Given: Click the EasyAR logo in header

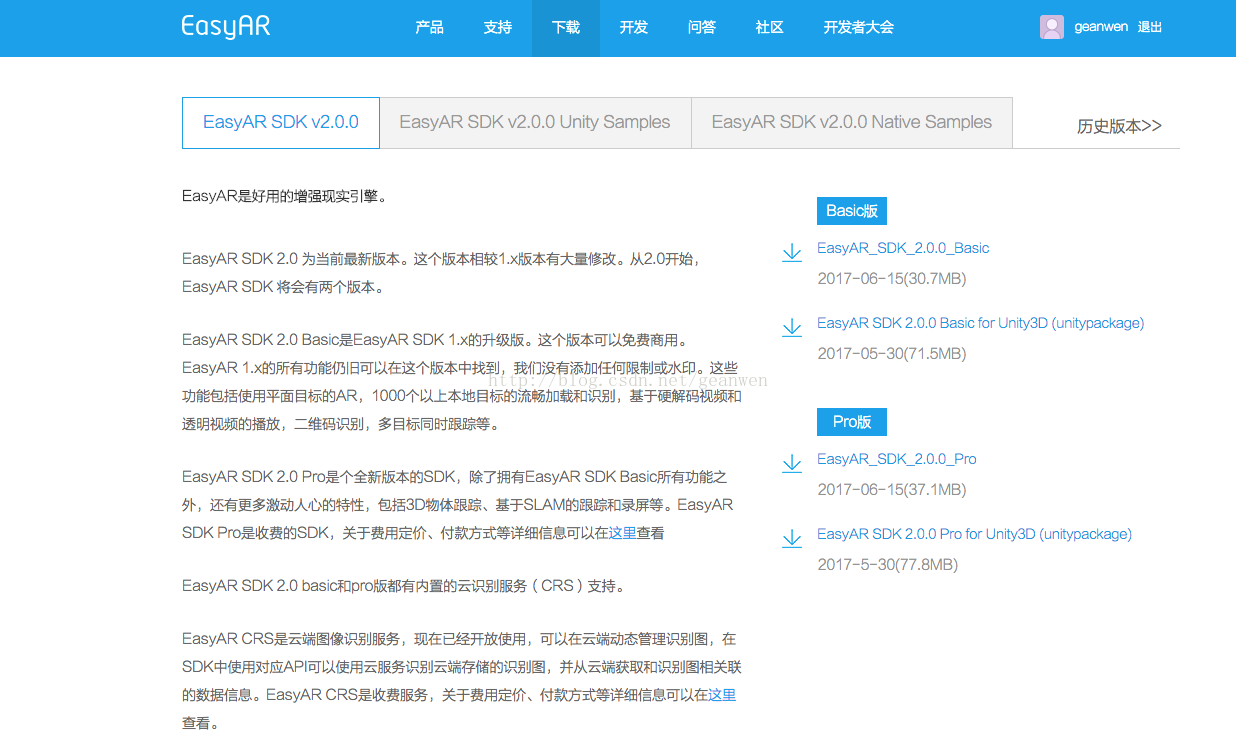Looking at the screenshot, I should point(226,26).
